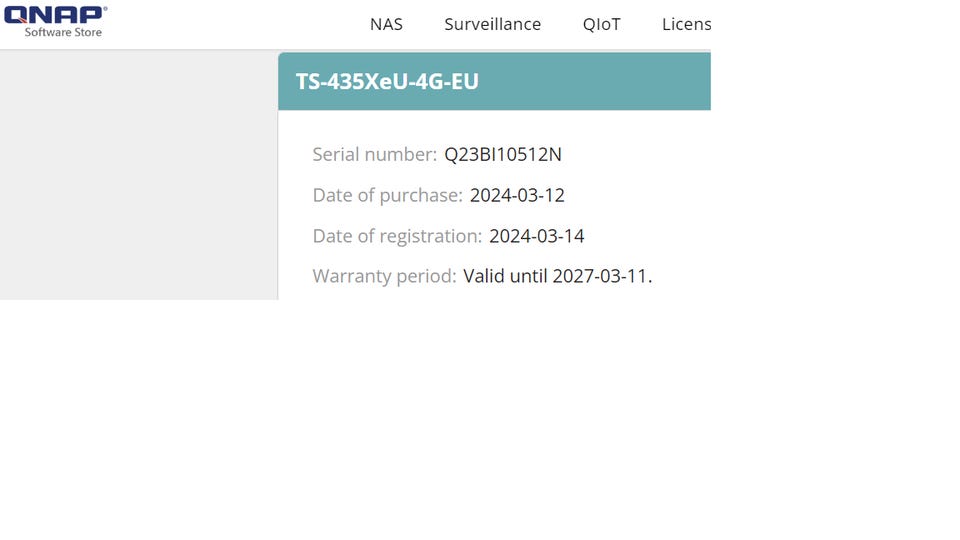Click the QNAP logo

click(x=55, y=15)
